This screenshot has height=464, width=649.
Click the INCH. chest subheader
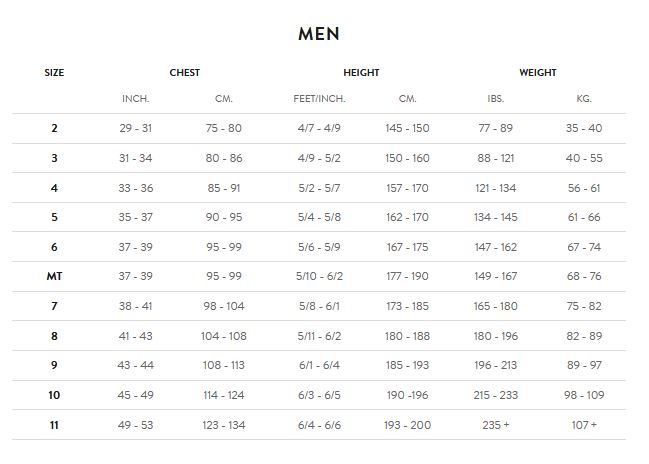[135, 99]
